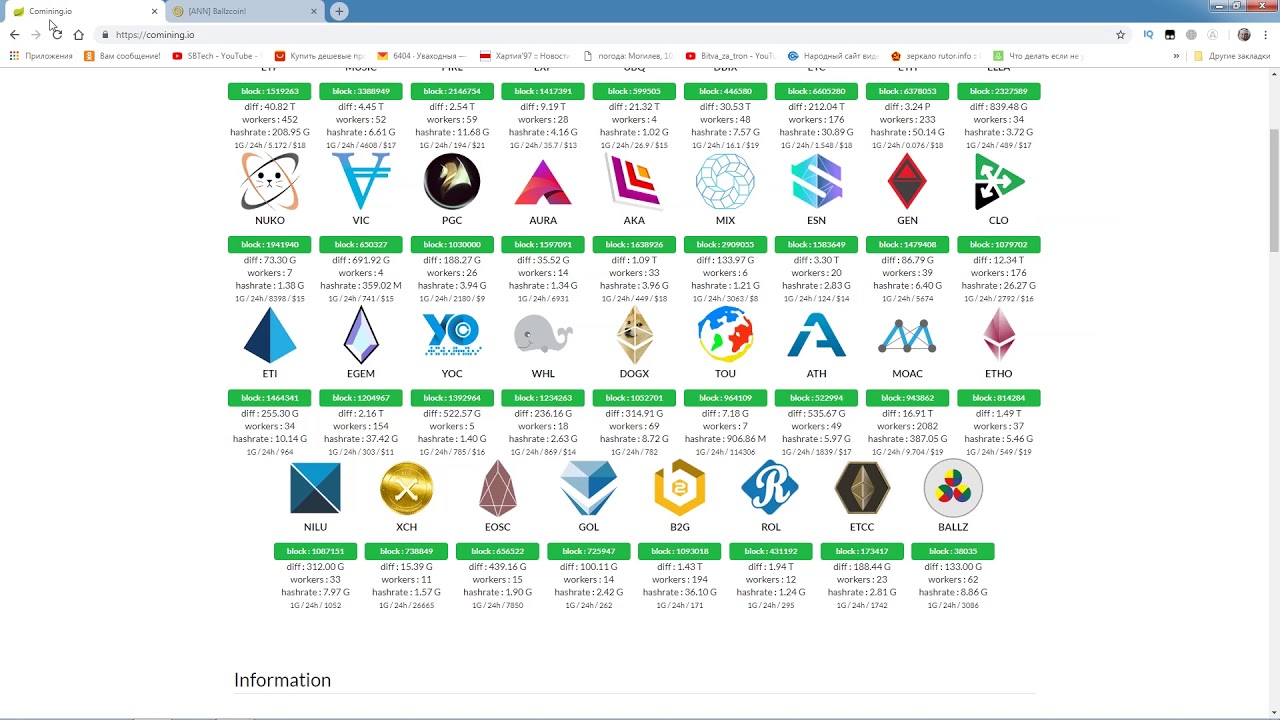1280x720 pixels.
Task: Open the MOAC coin pool icon
Action: pyautogui.click(x=907, y=335)
